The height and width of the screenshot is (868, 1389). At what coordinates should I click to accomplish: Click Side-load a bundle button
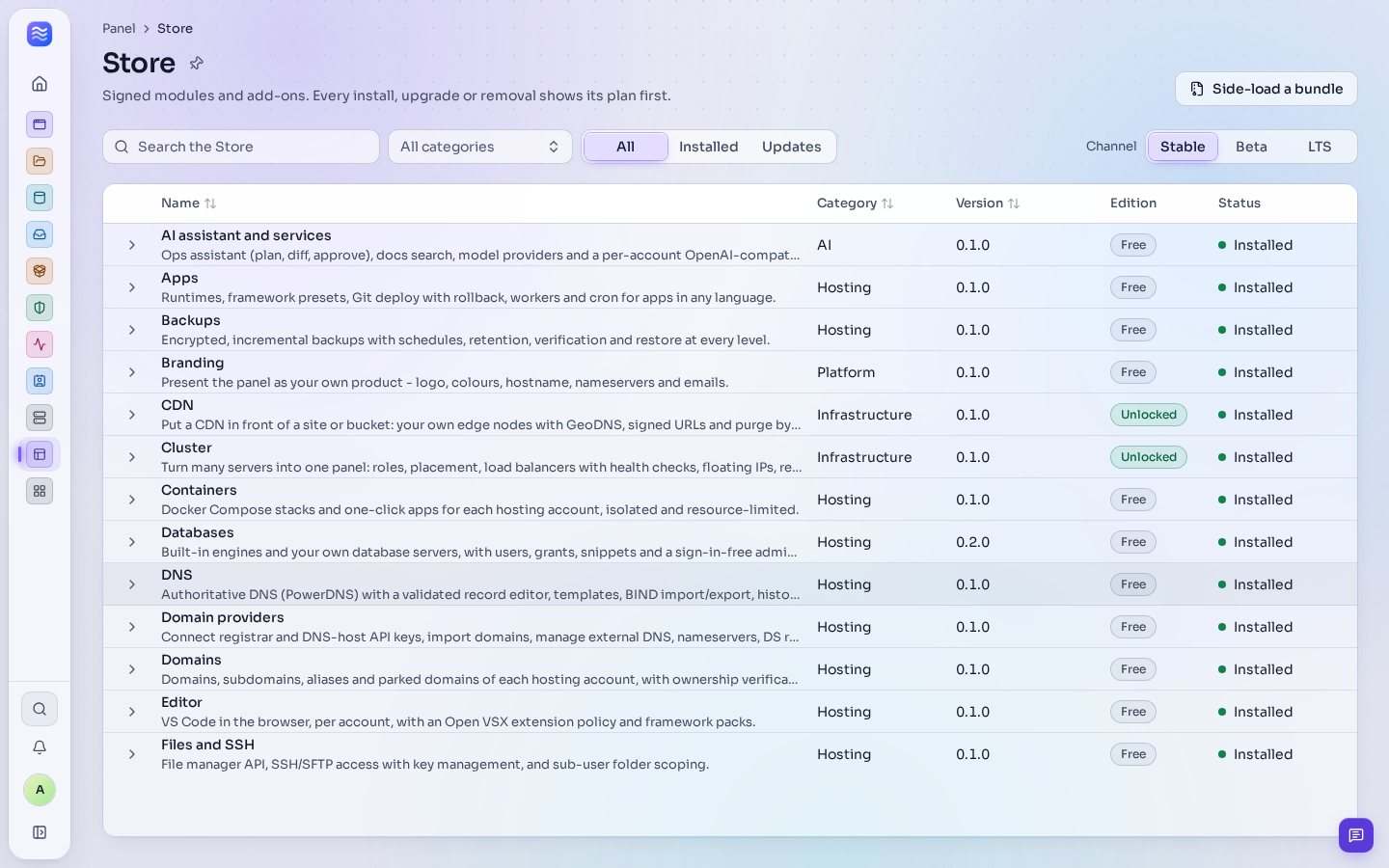pos(1266,89)
